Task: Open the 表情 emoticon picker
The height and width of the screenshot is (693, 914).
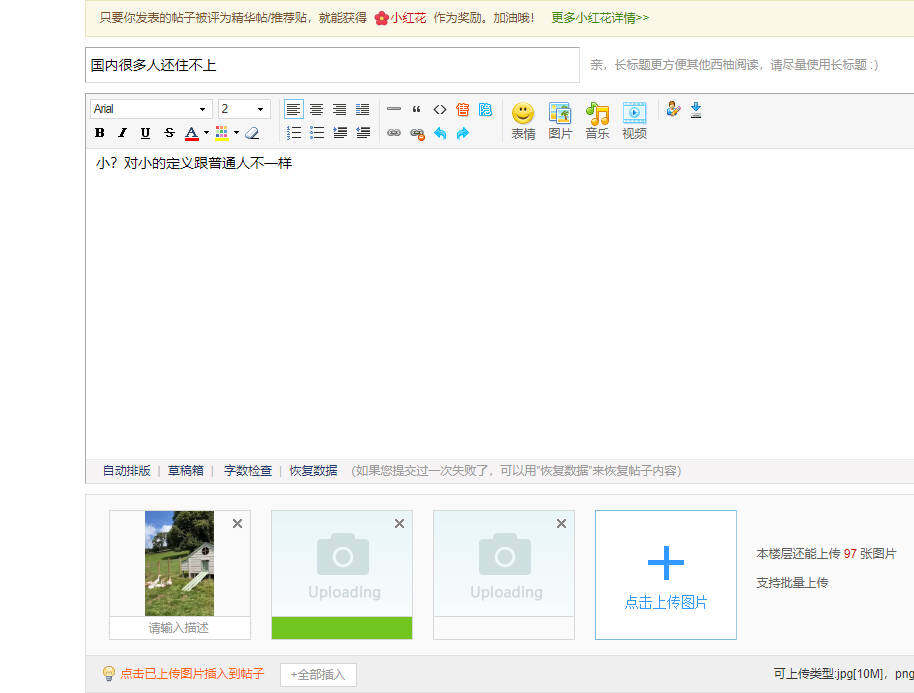Action: pos(523,121)
